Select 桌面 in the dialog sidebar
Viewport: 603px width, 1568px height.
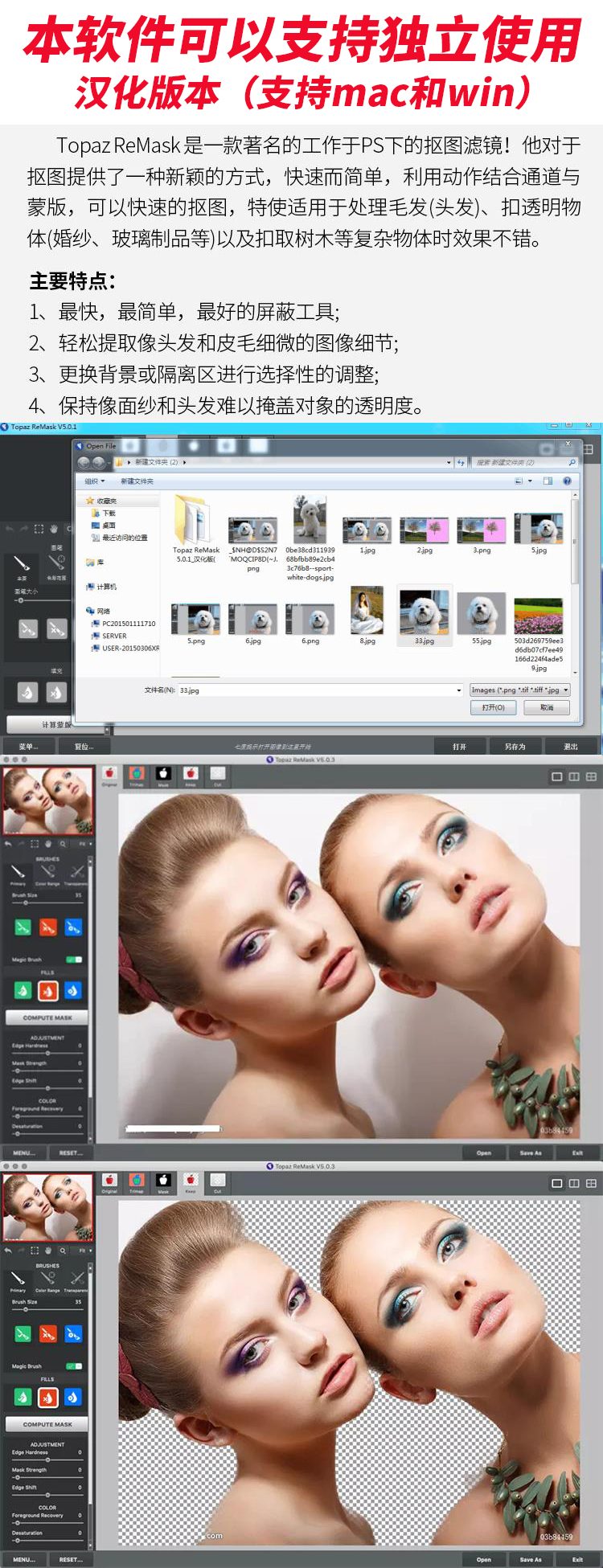104,525
